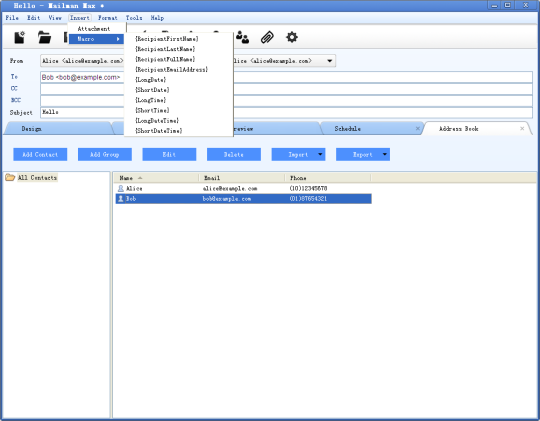Close the Address Book tab
This screenshot has height=421, width=540.
(522, 129)
